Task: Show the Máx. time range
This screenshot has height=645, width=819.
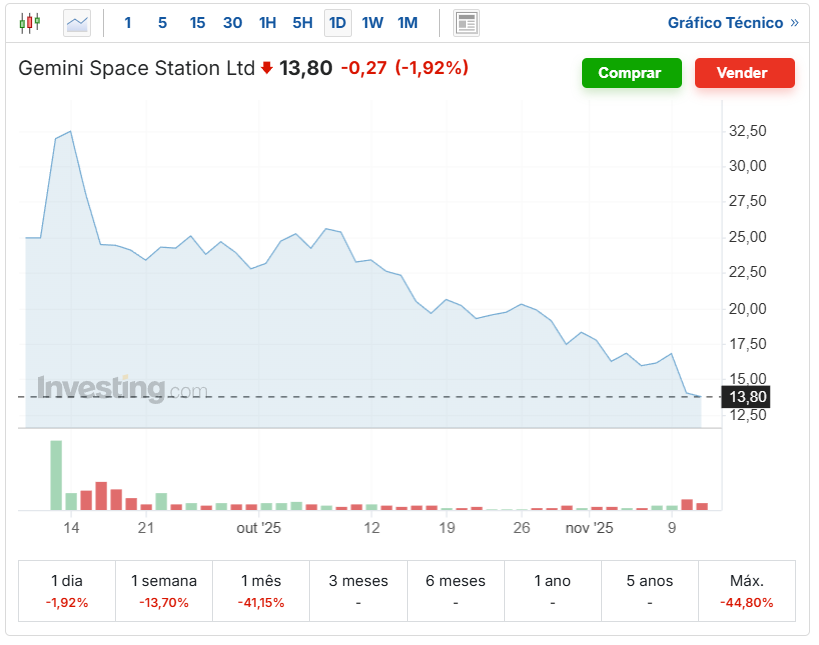Action: 746,590
